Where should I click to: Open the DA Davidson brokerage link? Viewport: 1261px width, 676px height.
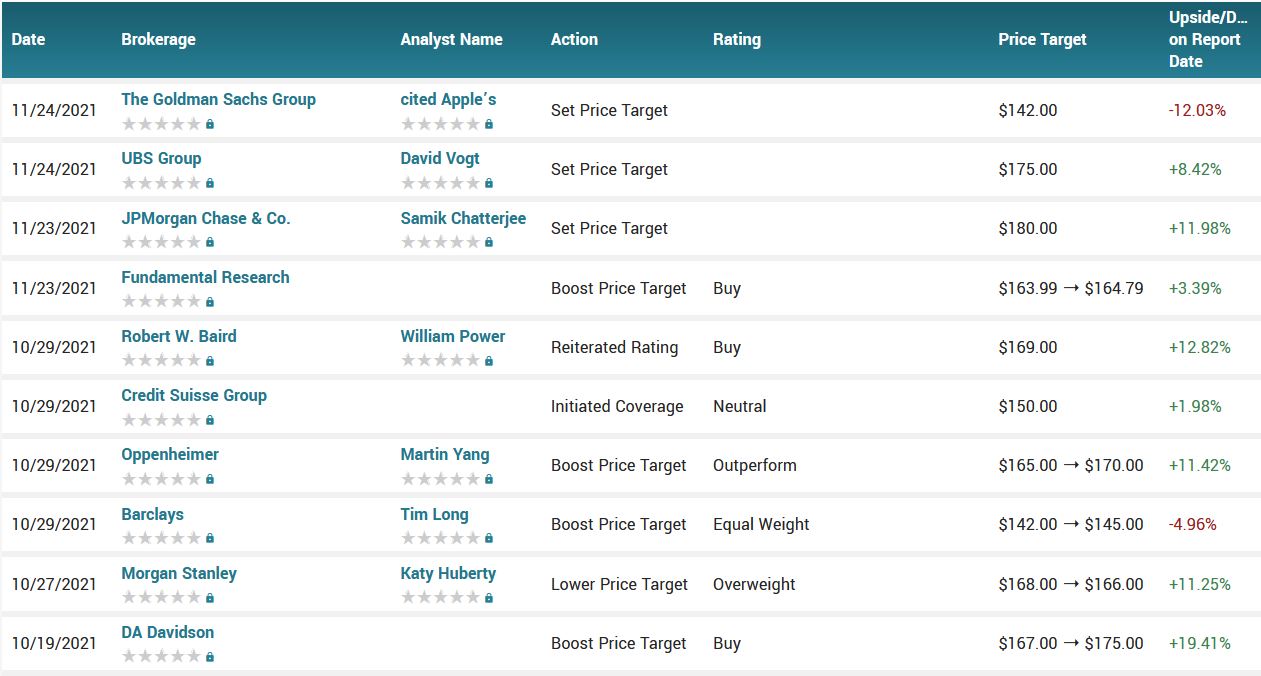coord(167,632)
